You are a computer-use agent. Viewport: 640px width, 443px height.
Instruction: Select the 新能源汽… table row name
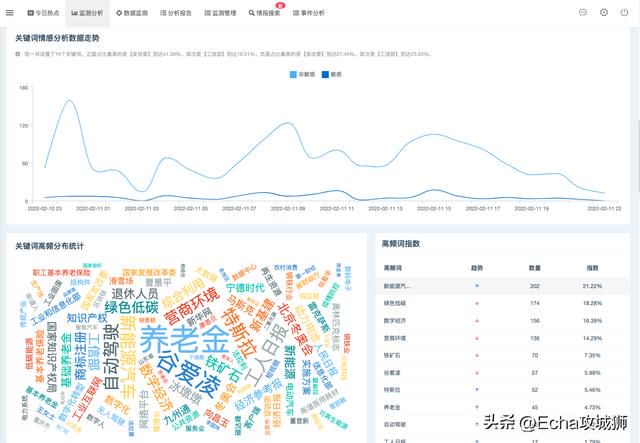click(397, 286)
